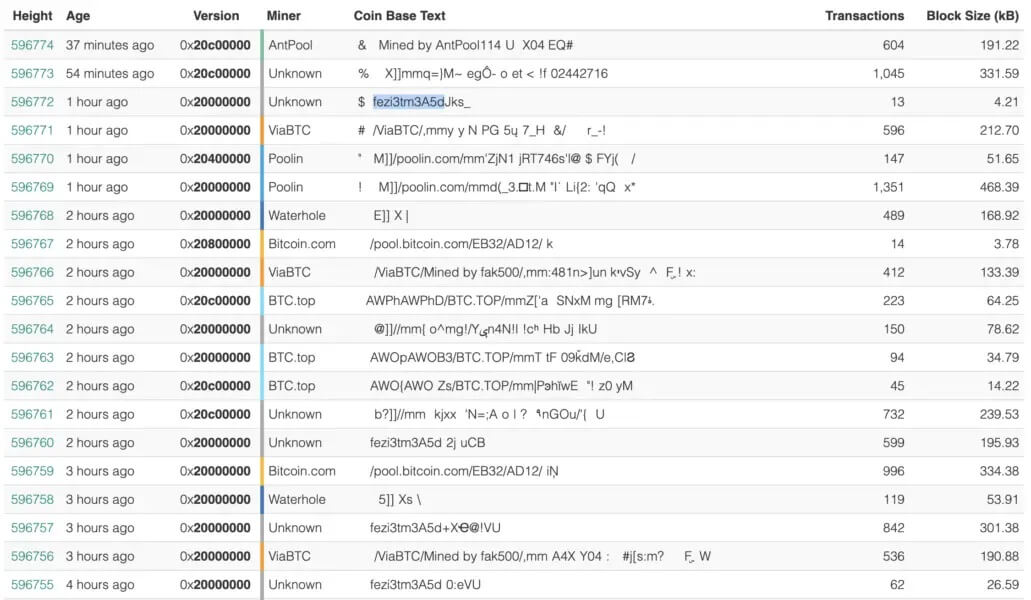This screenshot has width=1031, height=600.
Task: Click highlighted fezi3tm3A5d text in row 596772
Action: pyautogui.click(x=408, y=102)
